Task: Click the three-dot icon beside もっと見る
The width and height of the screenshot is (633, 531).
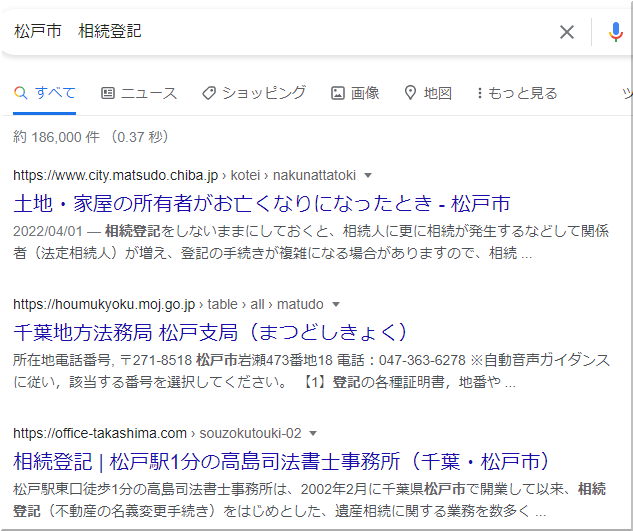Action: (480, 93)
